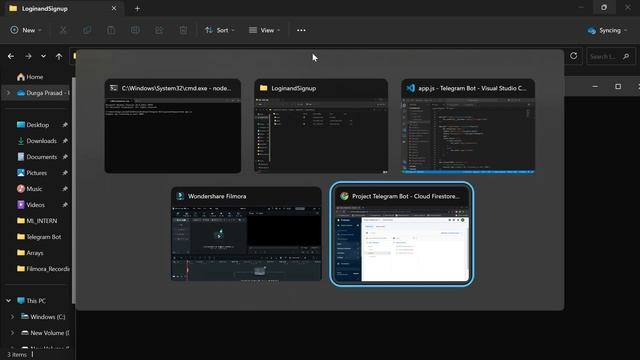Click the '3 items' status text
640x360 pixels.
pyautogui.click(x=17, y=355)
